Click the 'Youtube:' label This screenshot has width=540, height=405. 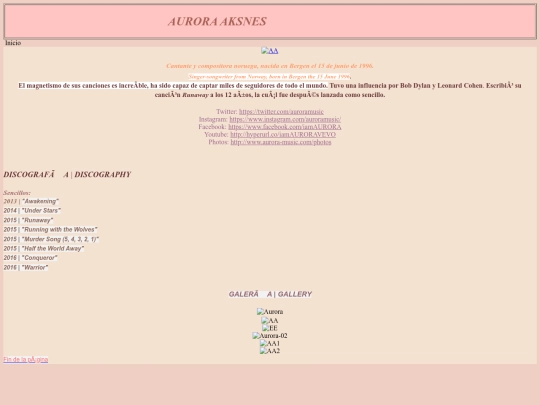tap(216, 134)
